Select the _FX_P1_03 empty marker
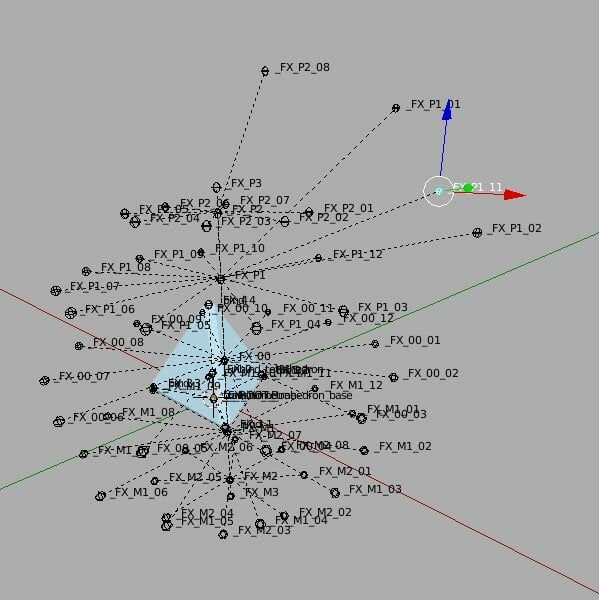 [343, 311]
